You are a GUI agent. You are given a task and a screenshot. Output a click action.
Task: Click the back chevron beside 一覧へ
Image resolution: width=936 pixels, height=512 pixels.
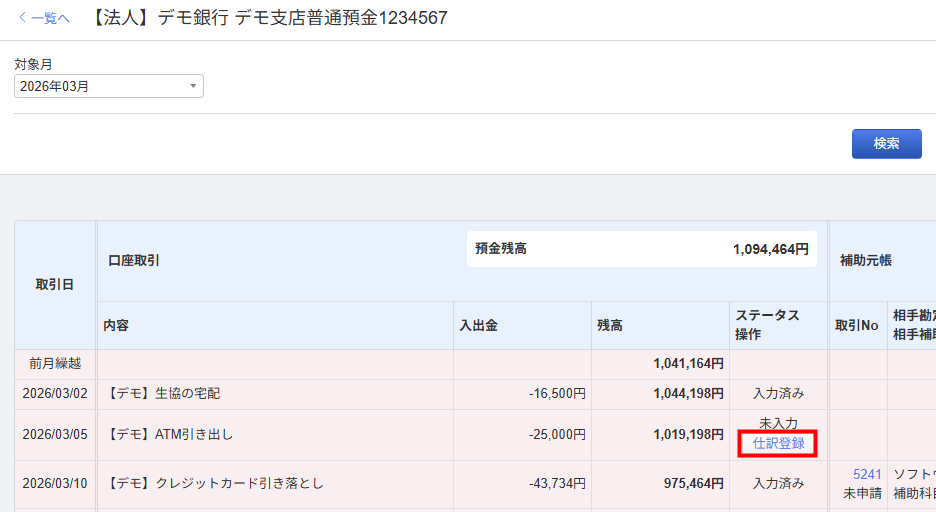point(23,18)
